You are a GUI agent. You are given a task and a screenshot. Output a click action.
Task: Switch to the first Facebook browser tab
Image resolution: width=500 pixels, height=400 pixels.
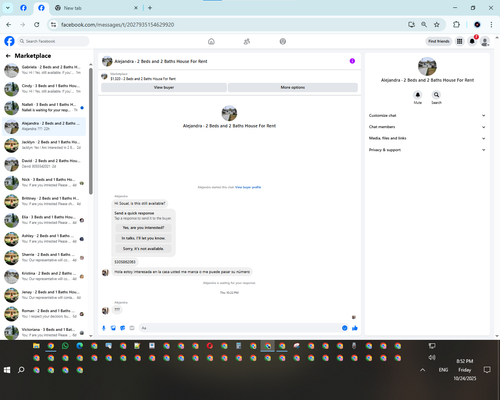point(23,8)
